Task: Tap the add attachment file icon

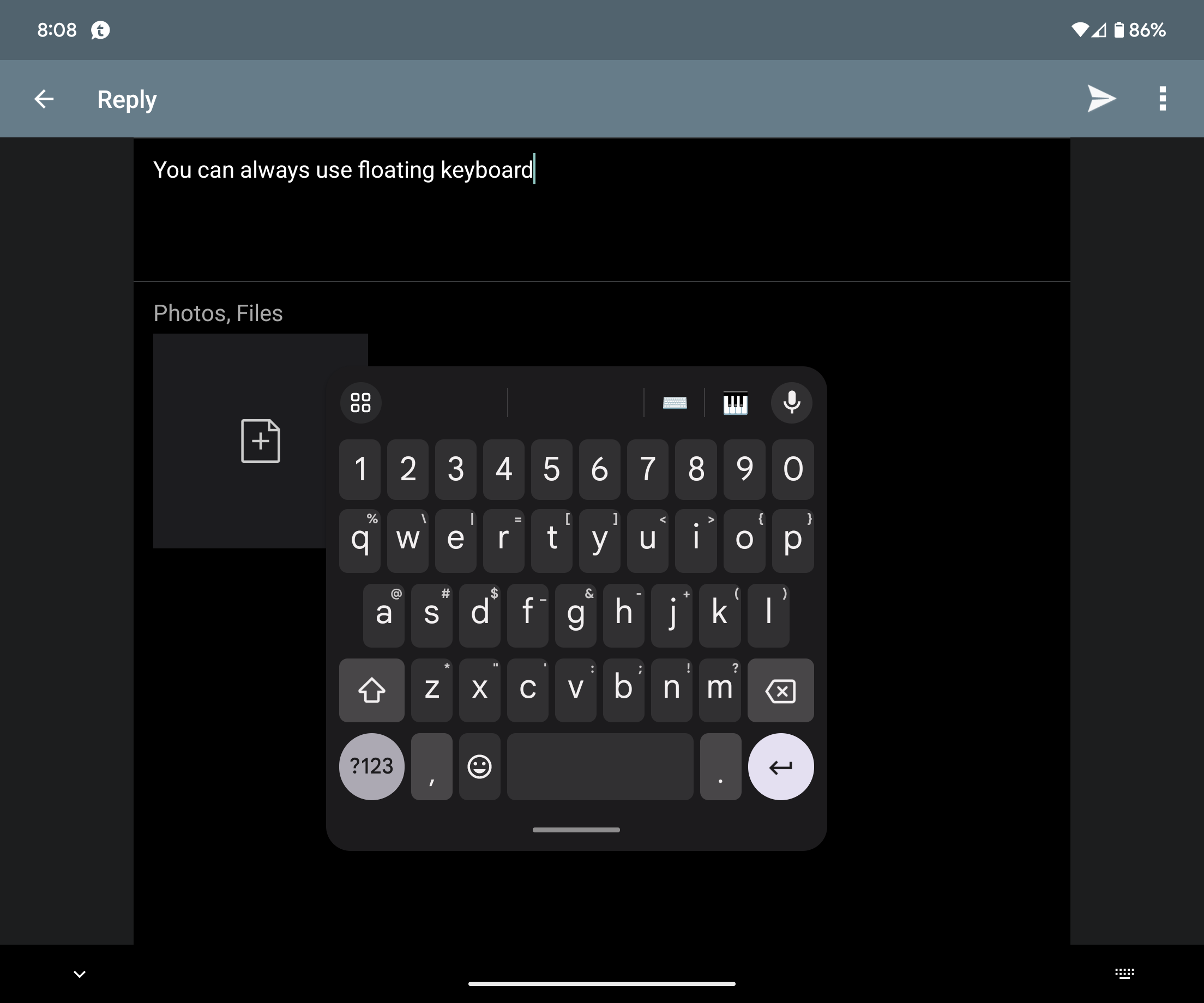Action: click(x=260, y=441)
